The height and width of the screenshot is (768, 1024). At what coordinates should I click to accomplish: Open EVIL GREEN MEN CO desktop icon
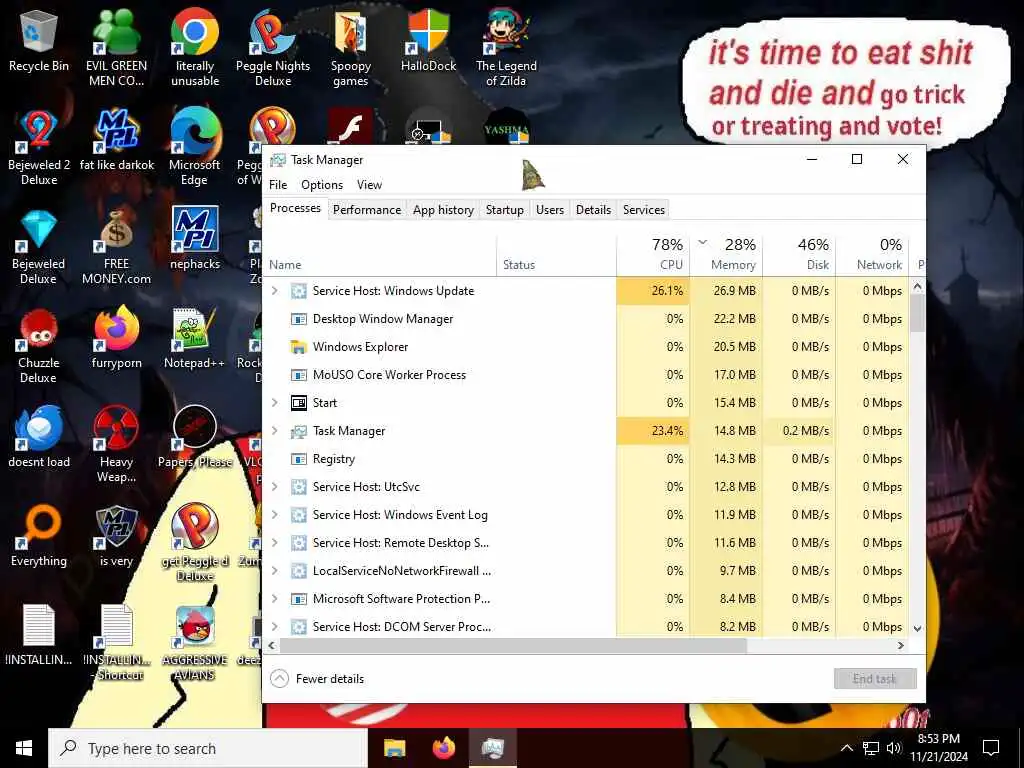click(x=116, y=48)
